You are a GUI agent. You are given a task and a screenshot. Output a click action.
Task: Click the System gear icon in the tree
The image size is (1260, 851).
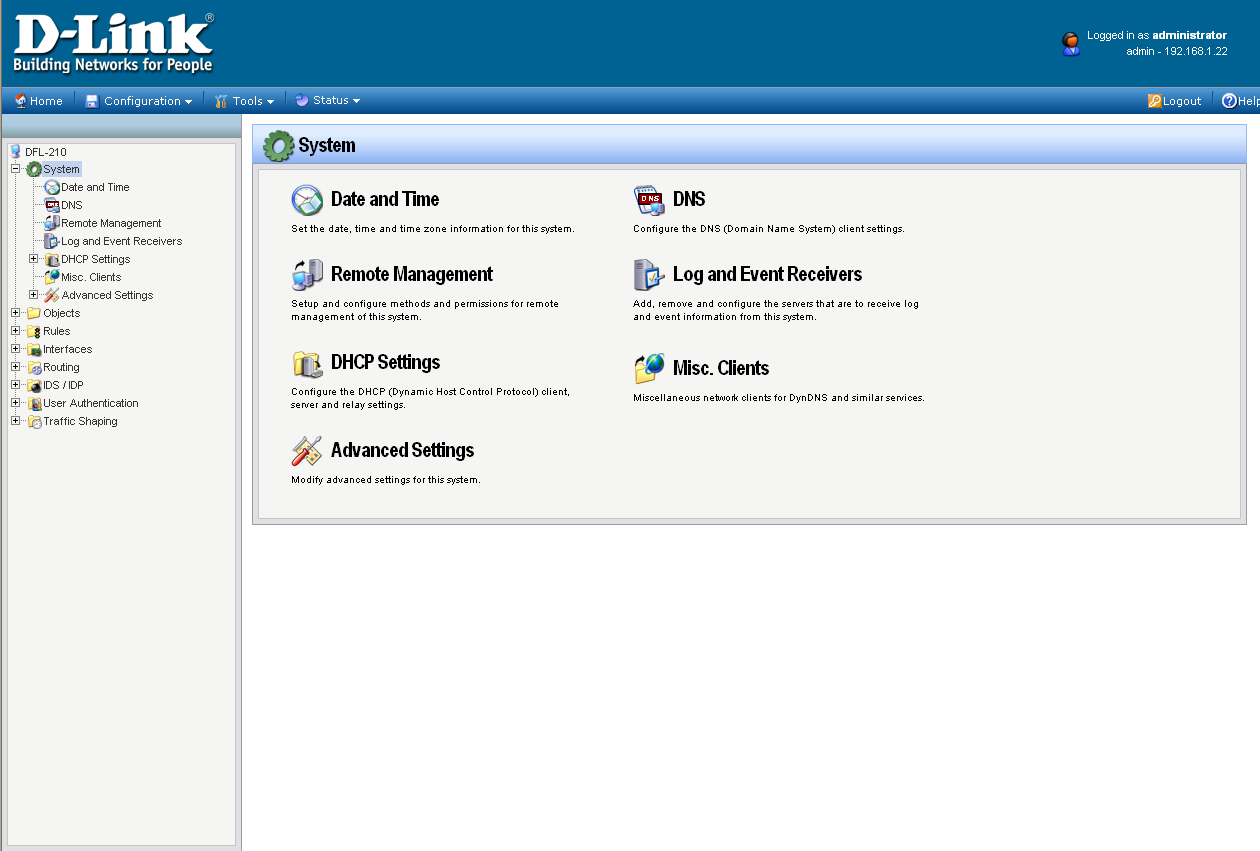[x=34, y=169]
